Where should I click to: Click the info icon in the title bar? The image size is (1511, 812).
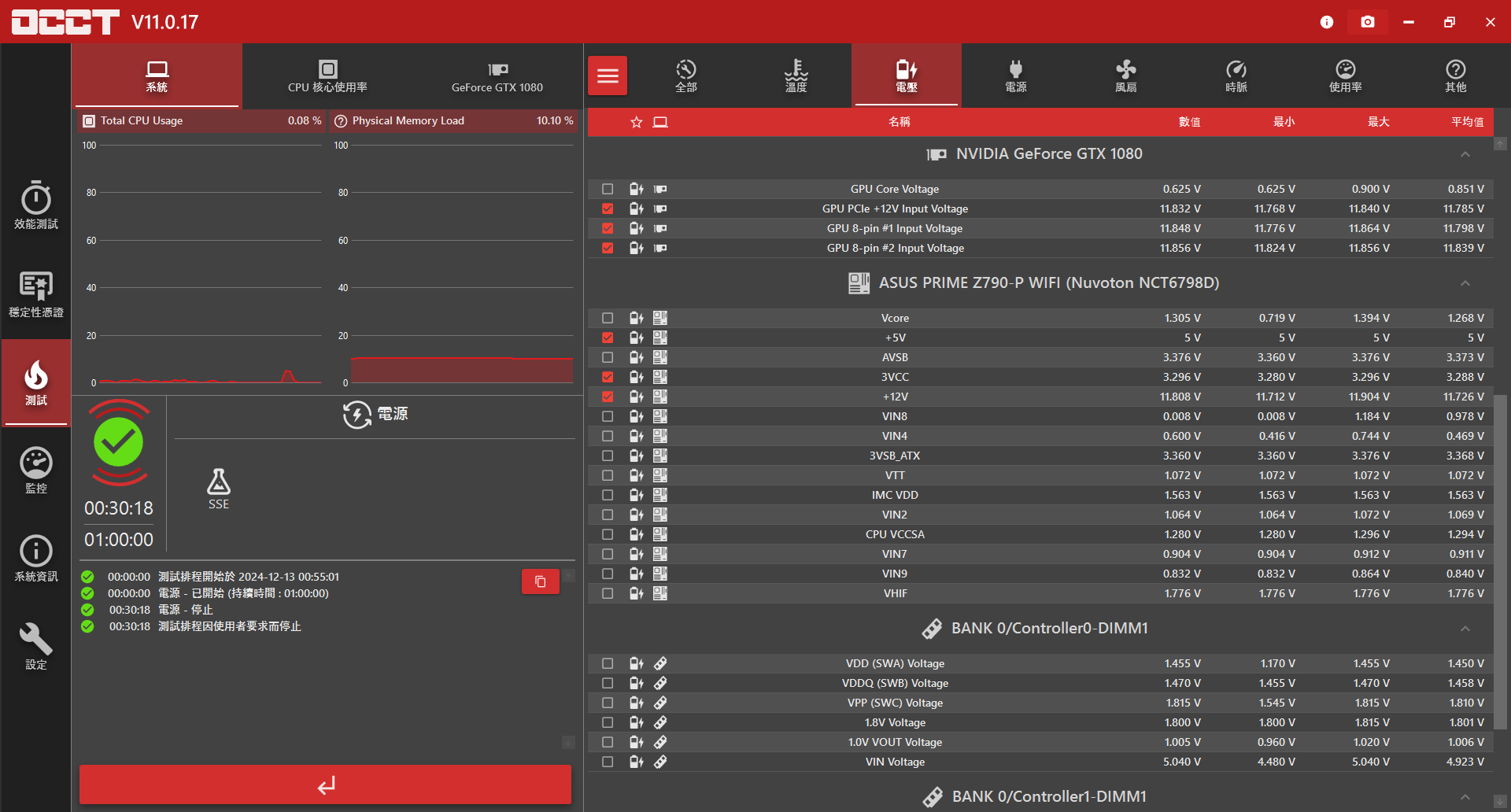[x=1327, y=22]
